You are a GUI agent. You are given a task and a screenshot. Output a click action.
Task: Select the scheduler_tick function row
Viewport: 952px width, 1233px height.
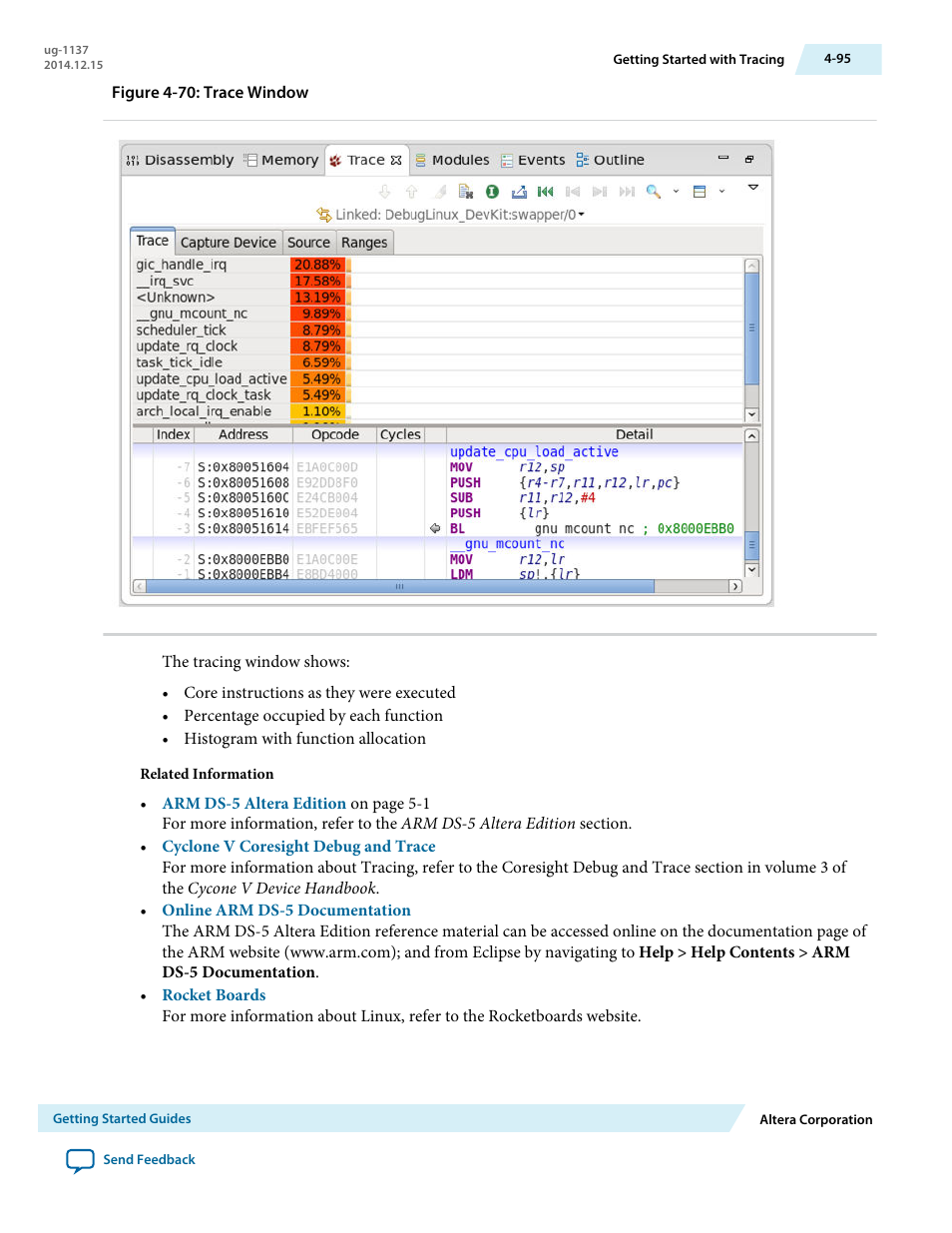[x=438, y=330]
